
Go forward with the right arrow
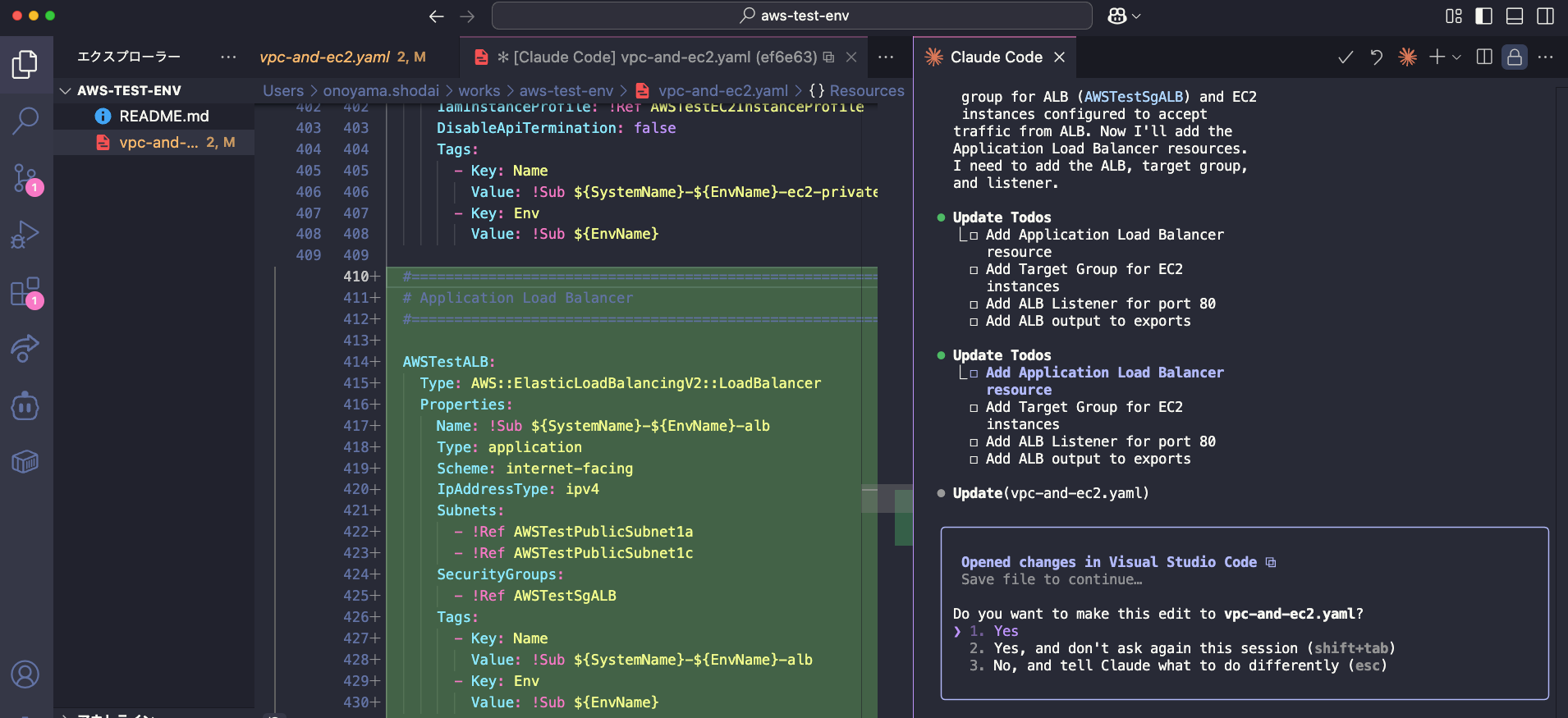point(467,16)
